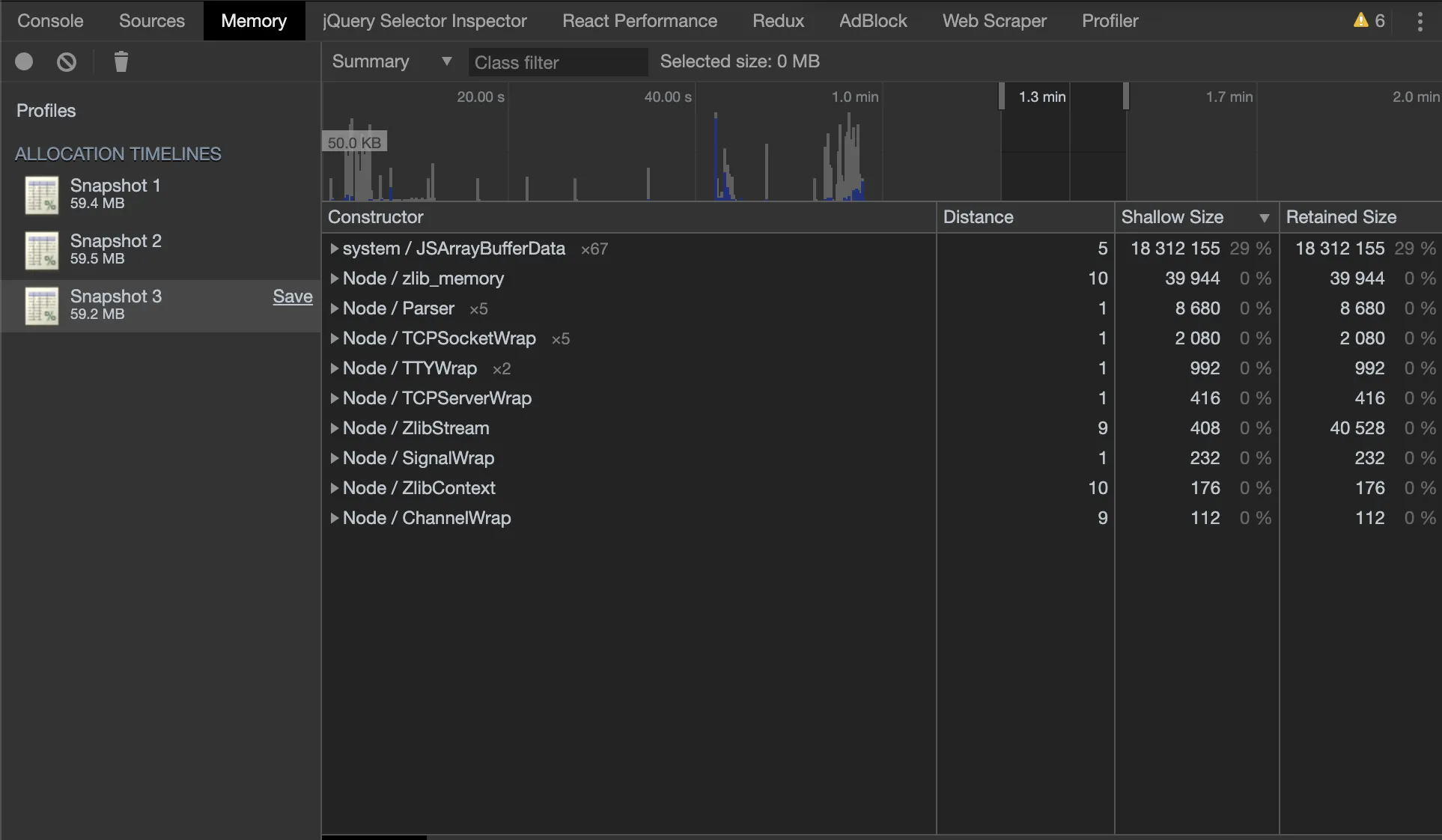
Task: Select Snapshot 1 profile icon
Action: pos(42,195)
